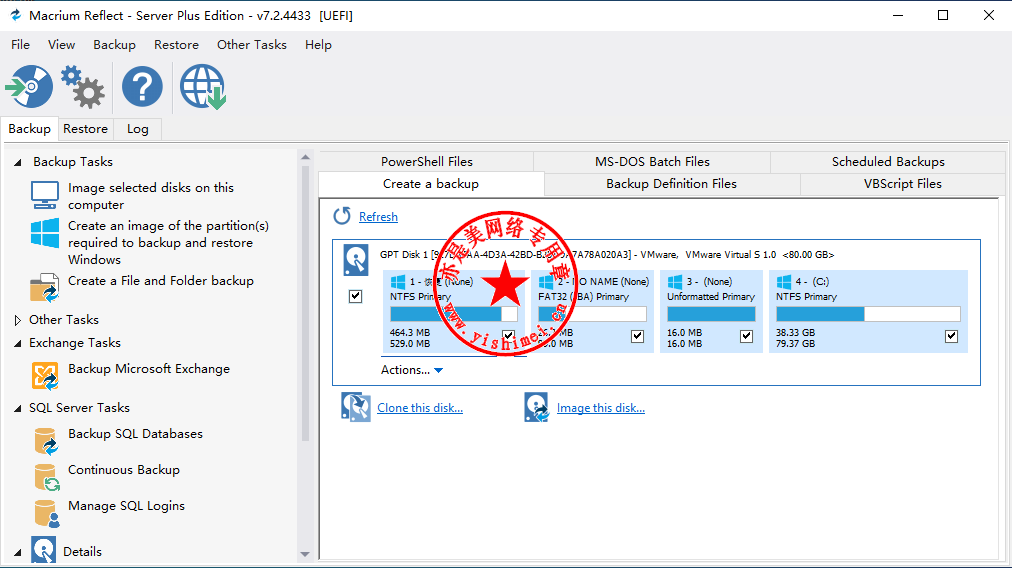Collapse the Exchange Tasks section
1012x568 pixels.
tap(18, 343)
